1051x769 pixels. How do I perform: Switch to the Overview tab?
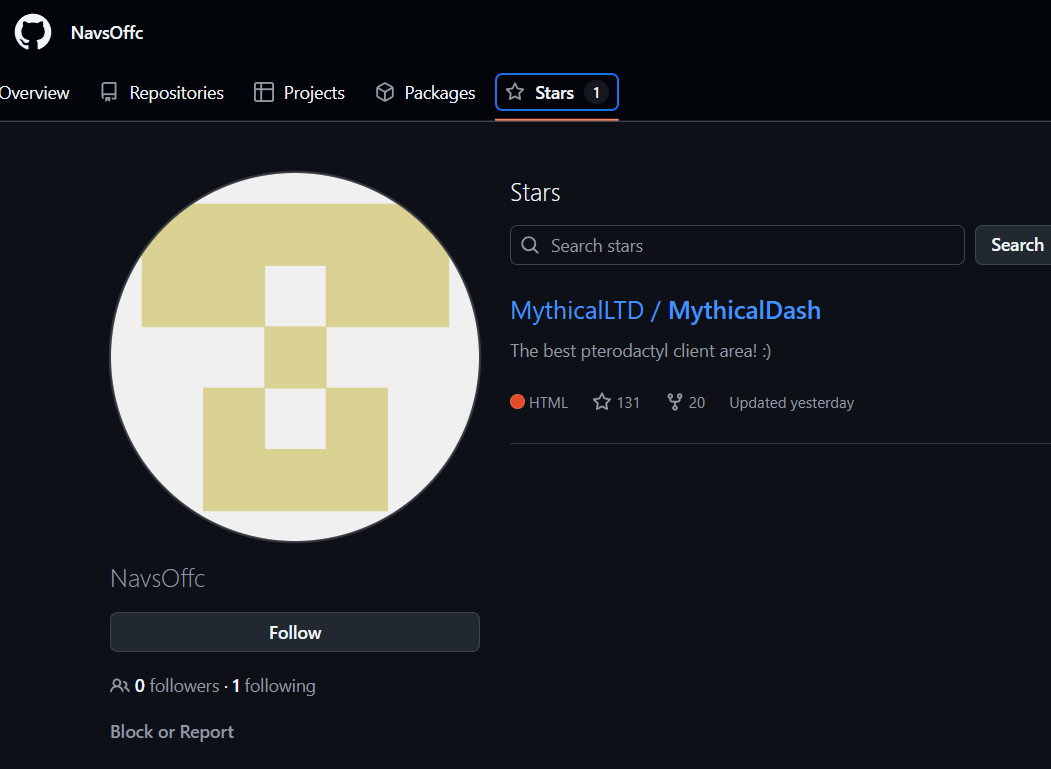click(x=34, y=92)
